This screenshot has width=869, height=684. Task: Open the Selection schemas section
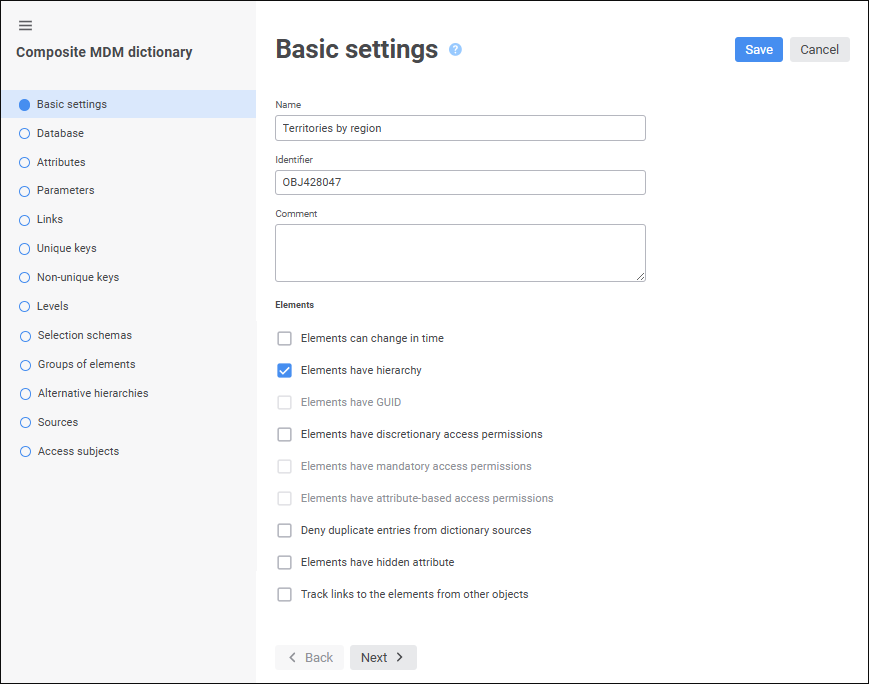coord(84,335)
